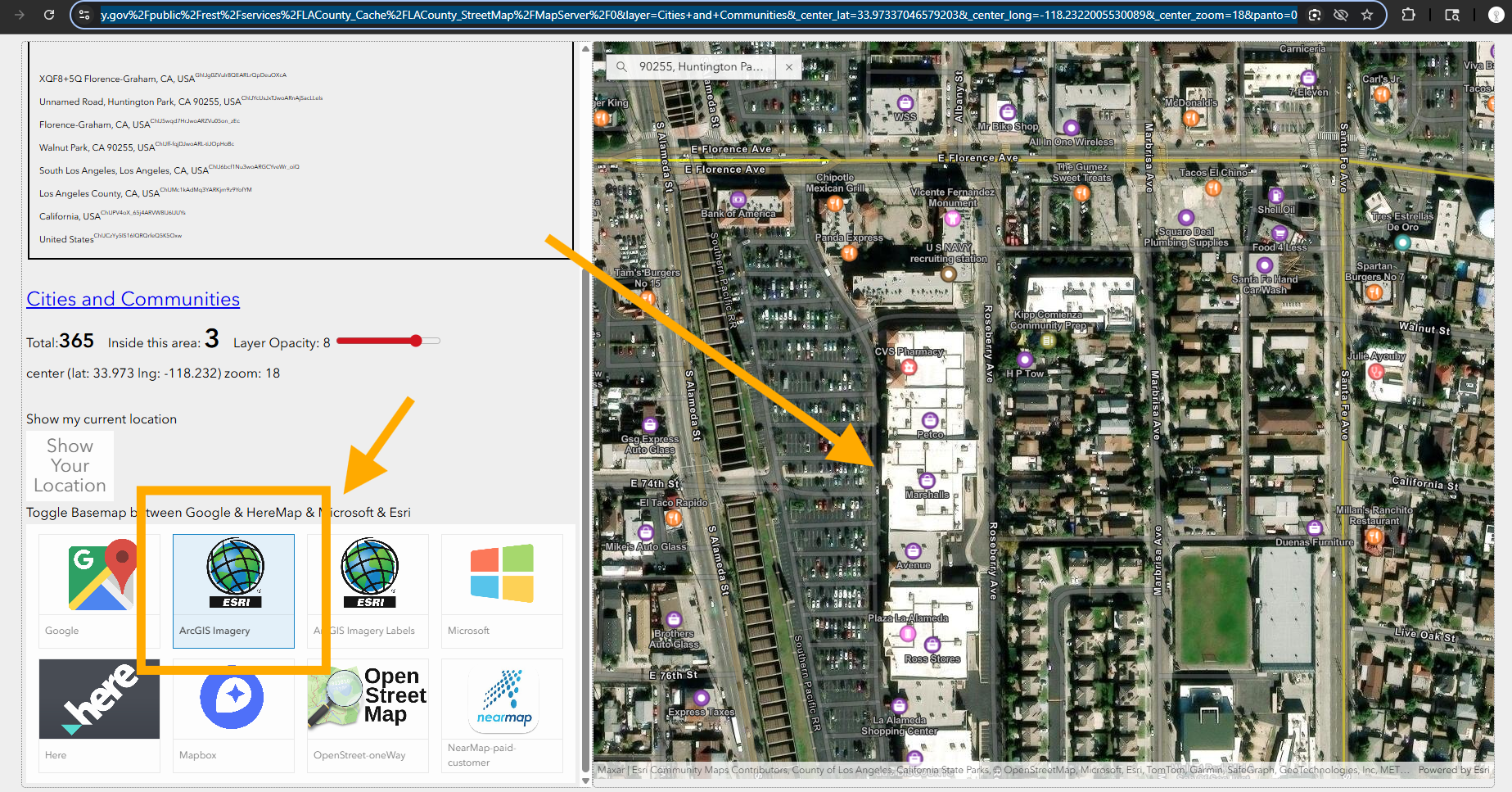
Task: Switch basemap to Microsoft
Action: 502,591
